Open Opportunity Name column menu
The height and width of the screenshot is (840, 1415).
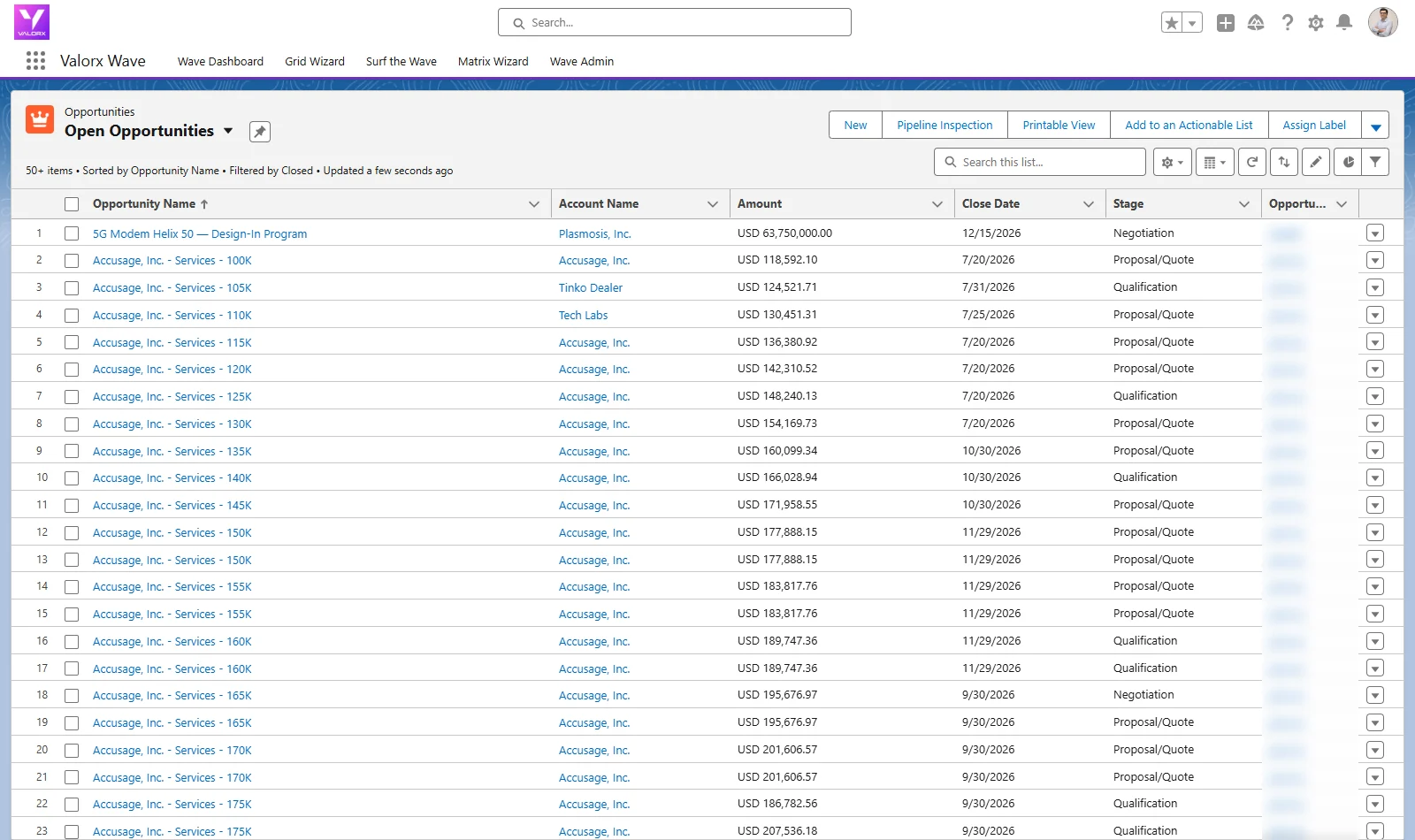tap(534, 204)
